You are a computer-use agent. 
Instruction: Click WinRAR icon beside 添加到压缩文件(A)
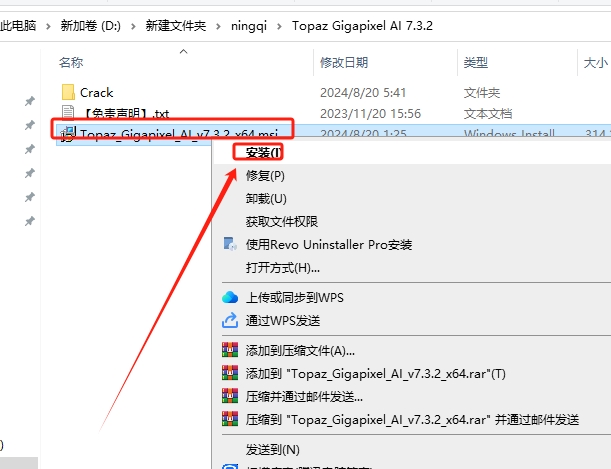230,350
